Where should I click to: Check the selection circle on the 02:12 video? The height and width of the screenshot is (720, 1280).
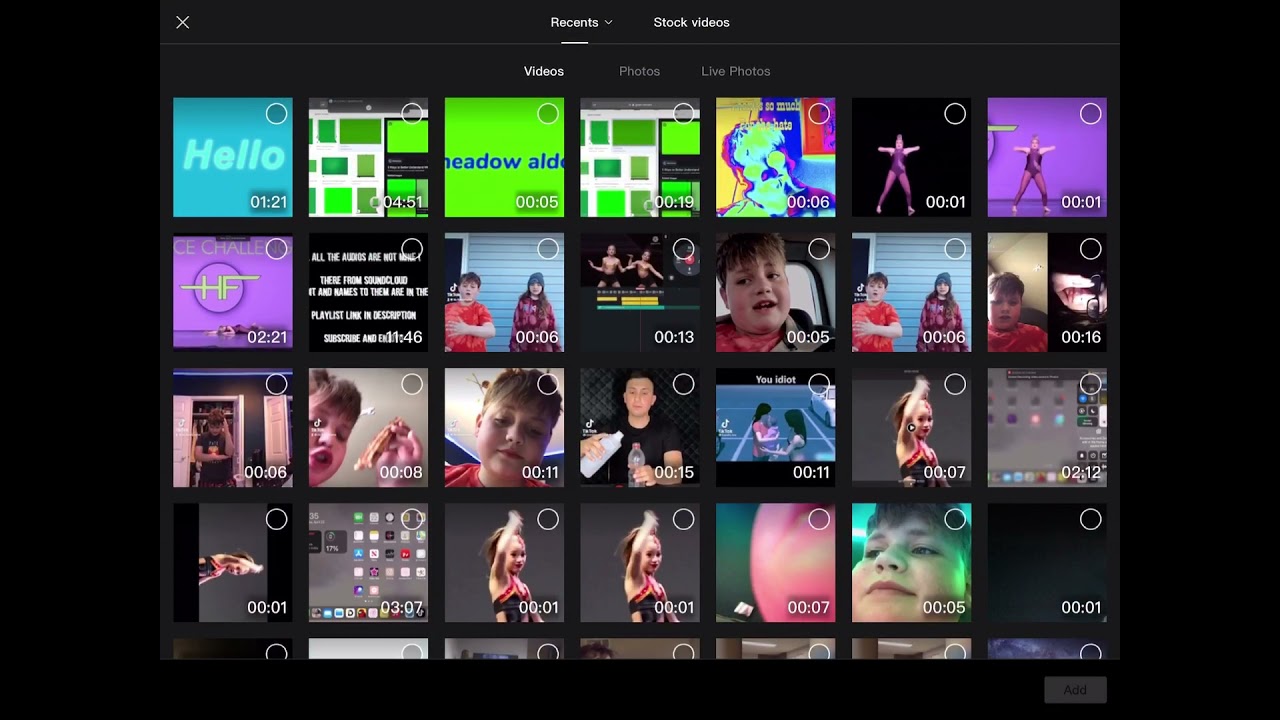coord(1090,384)
